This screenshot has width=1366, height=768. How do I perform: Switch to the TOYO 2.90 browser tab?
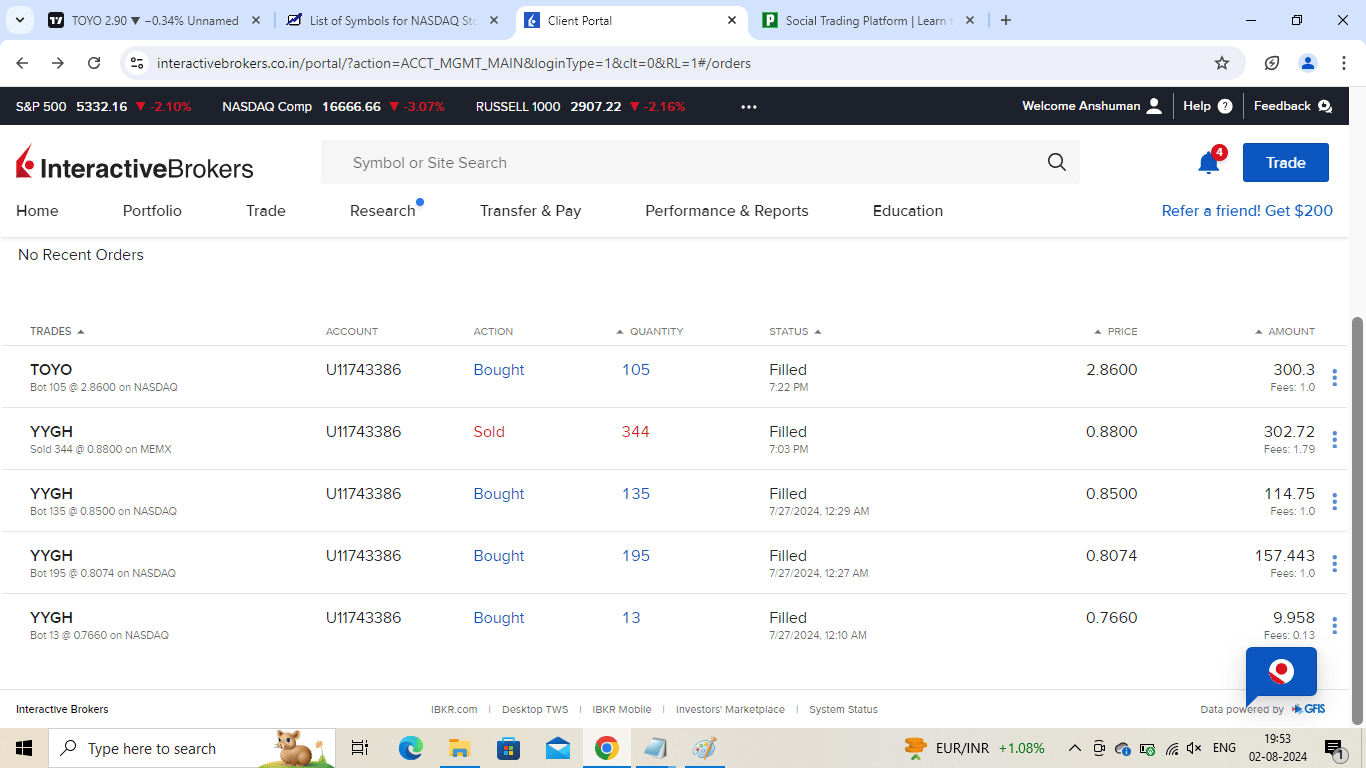pyautogui.click(x=156, y=20)
